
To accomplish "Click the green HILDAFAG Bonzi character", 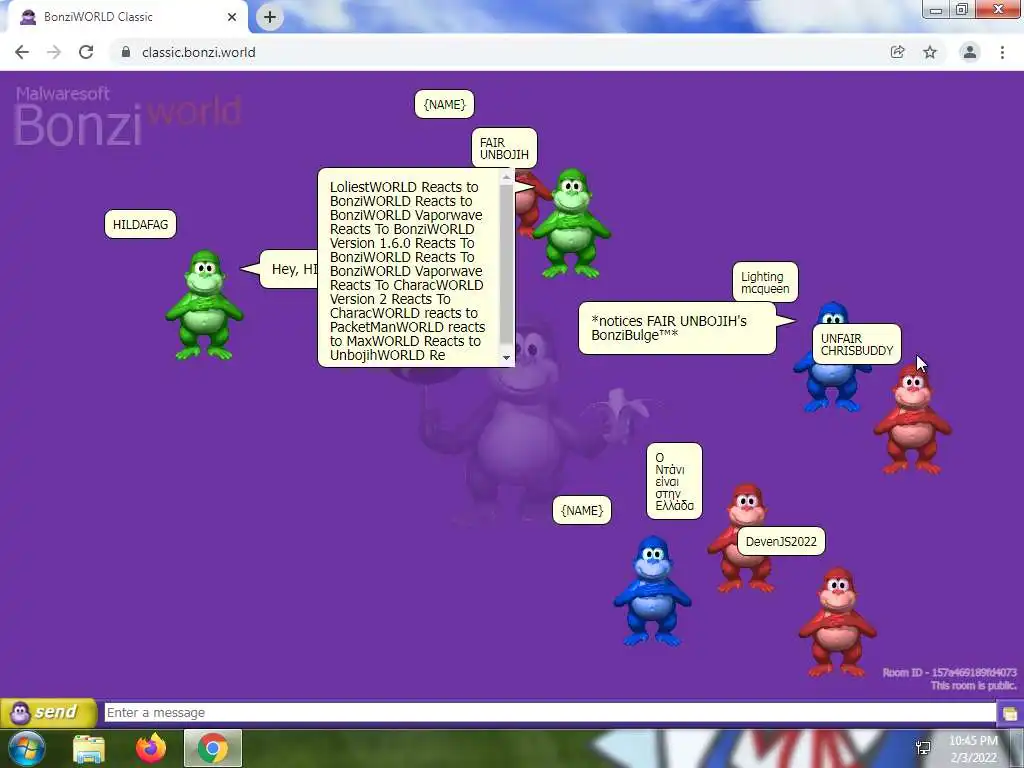I will 204,305.
